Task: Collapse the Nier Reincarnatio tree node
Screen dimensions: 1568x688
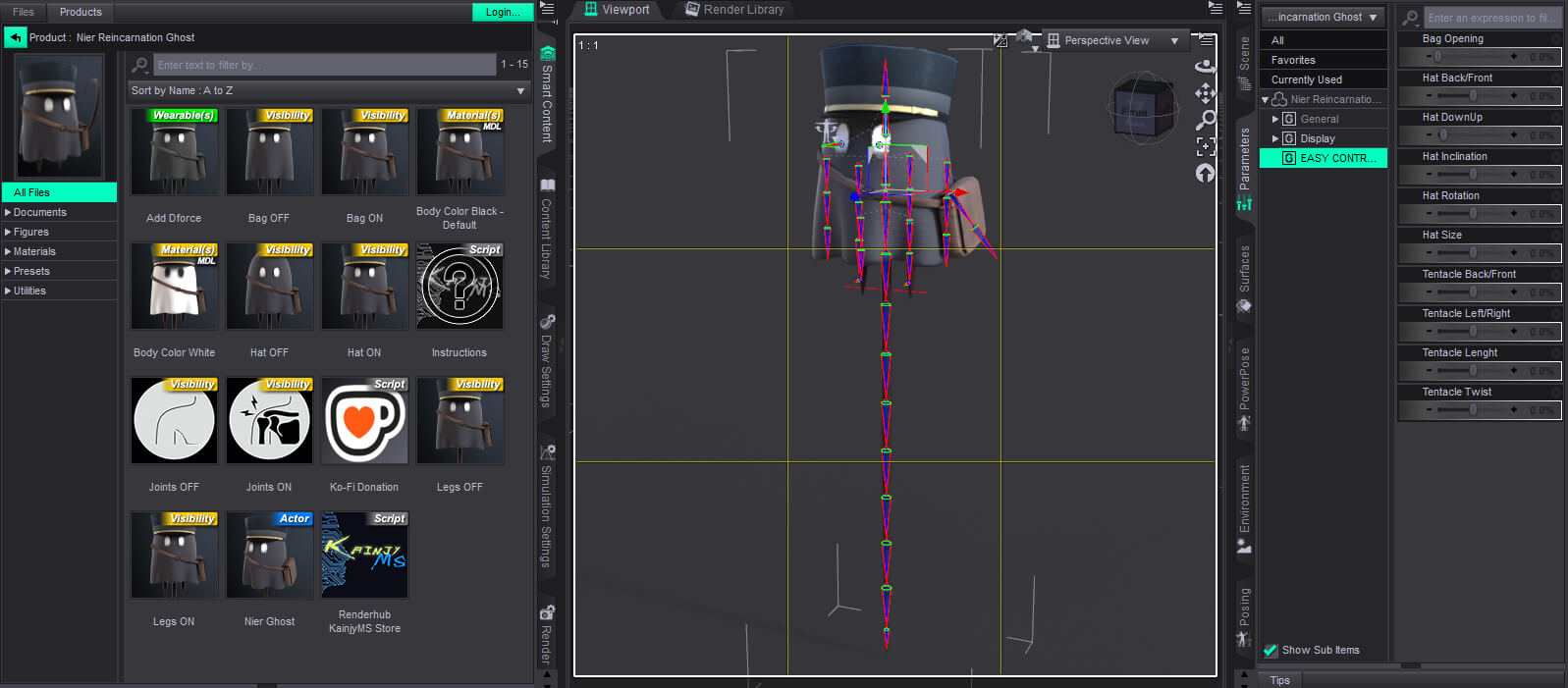Action: pyautogui.click(x=1265, y=99)
